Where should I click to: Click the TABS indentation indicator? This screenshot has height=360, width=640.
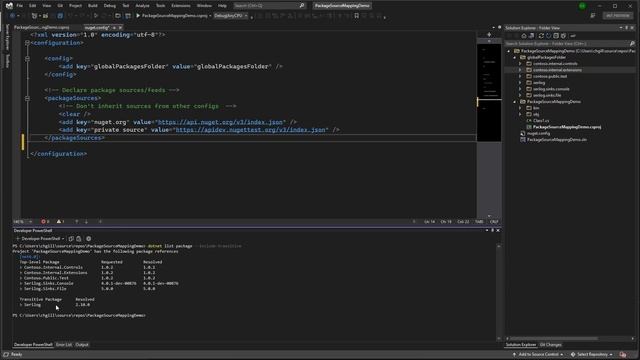pyautogui.click(x=479, y=222)
